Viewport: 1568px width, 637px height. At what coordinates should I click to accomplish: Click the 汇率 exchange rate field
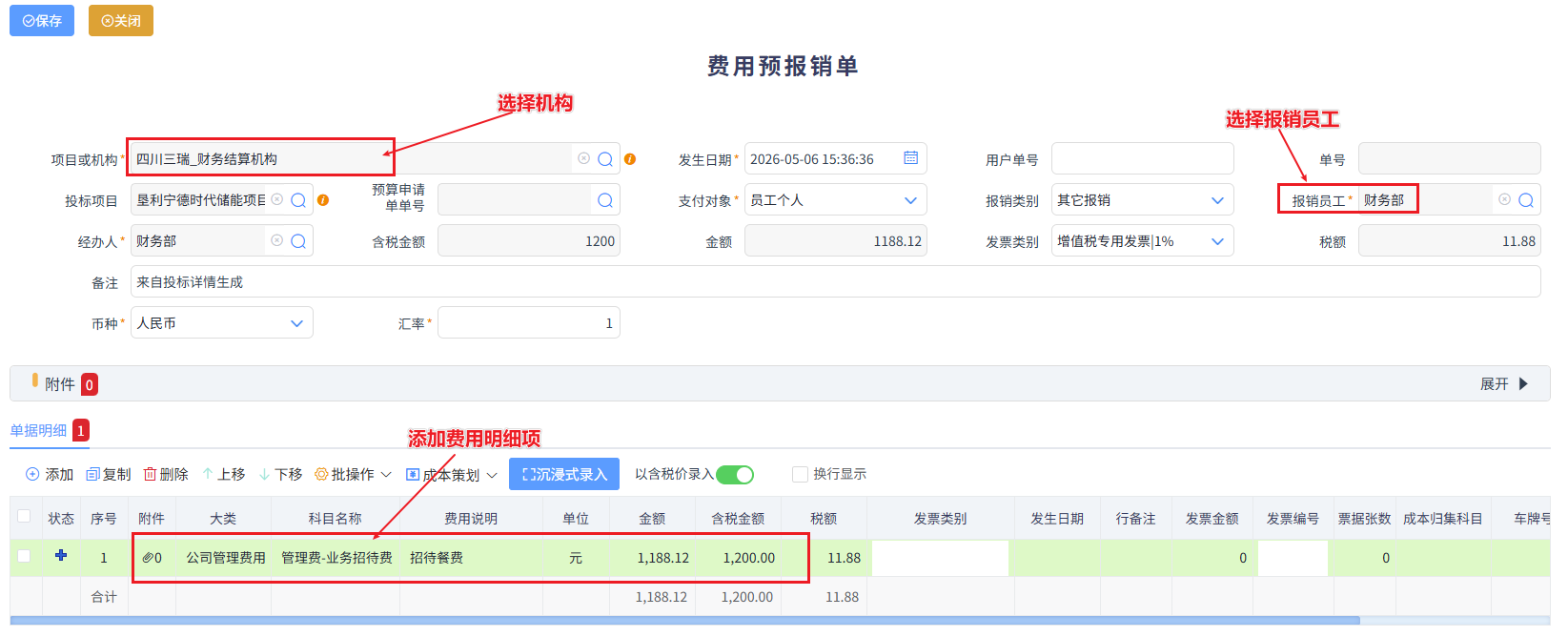pos(528,323)
